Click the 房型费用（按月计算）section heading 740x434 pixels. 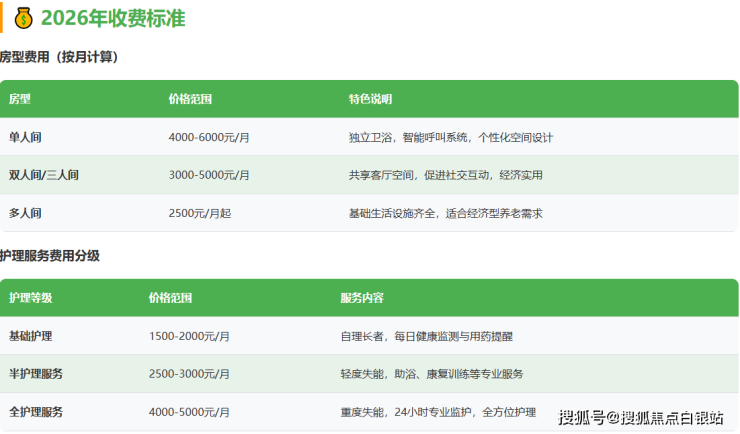click(x=59, y=58)
